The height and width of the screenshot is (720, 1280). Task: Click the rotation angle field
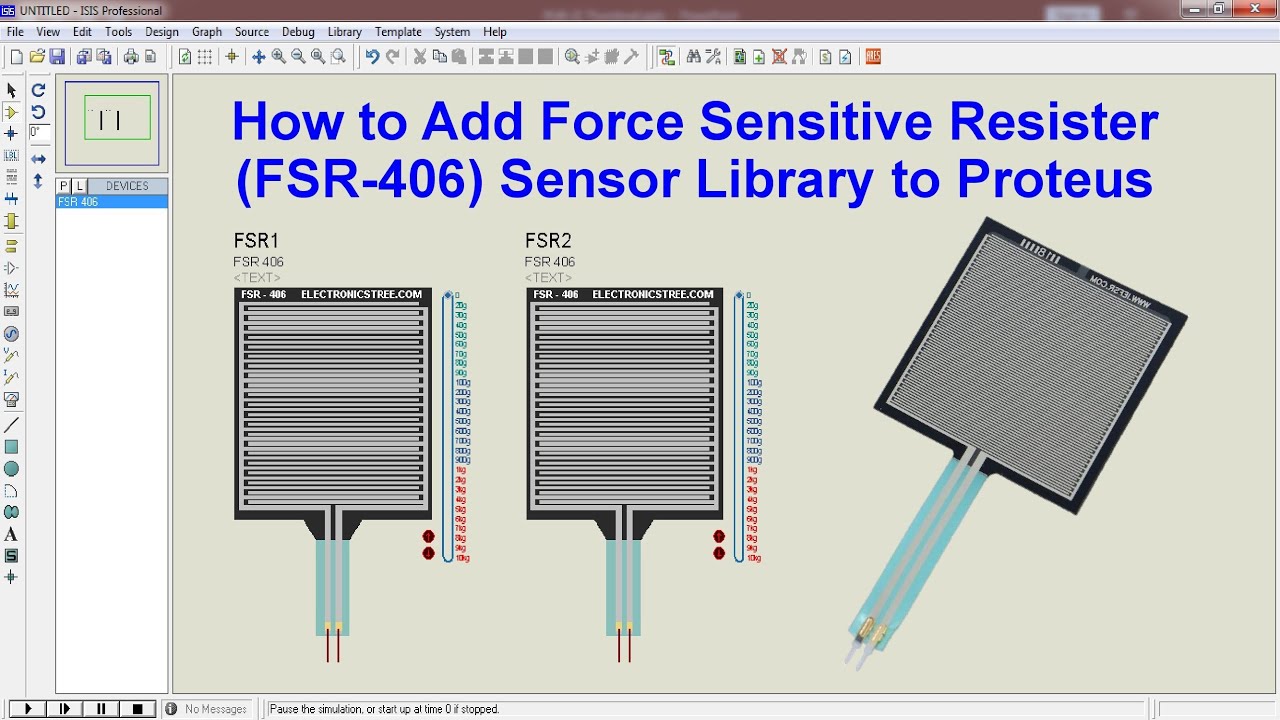[x=39, y=132]
